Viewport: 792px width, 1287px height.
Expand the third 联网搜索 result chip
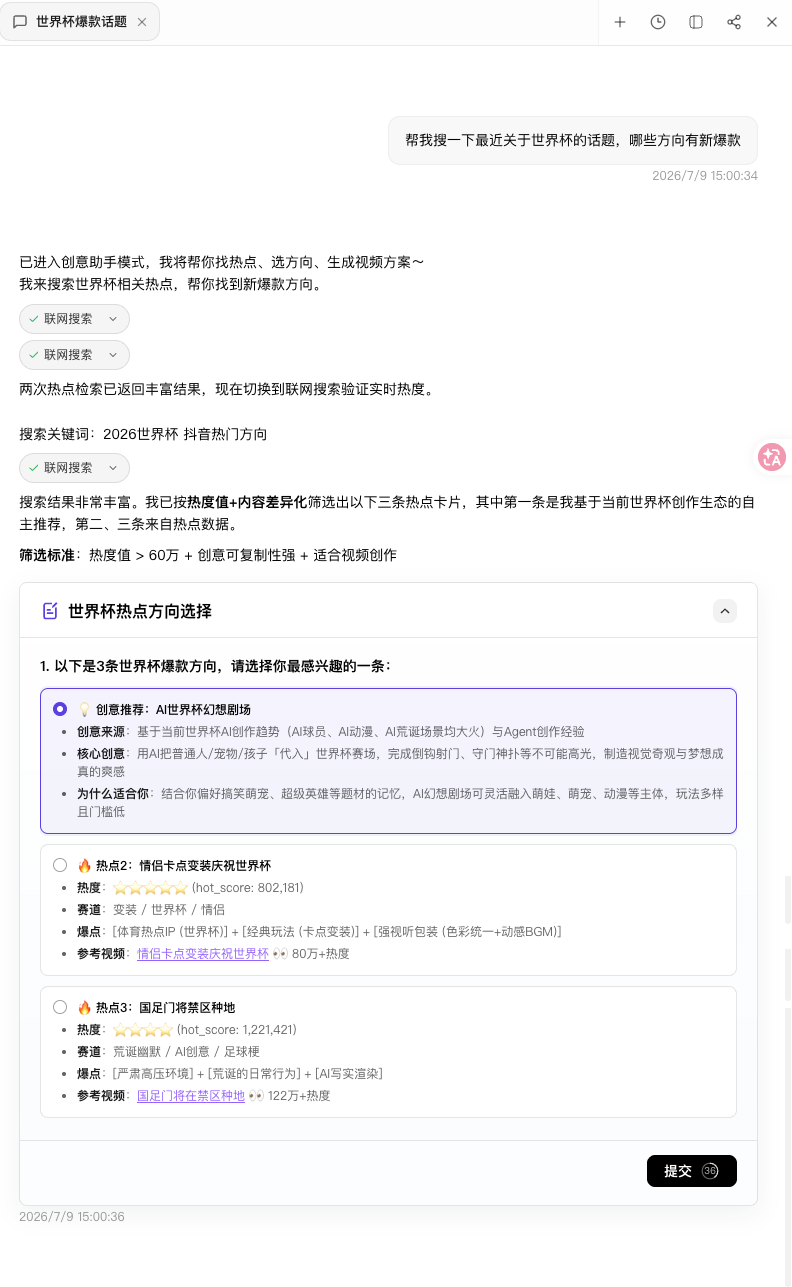pyautogui.click(x=75, y=468)
